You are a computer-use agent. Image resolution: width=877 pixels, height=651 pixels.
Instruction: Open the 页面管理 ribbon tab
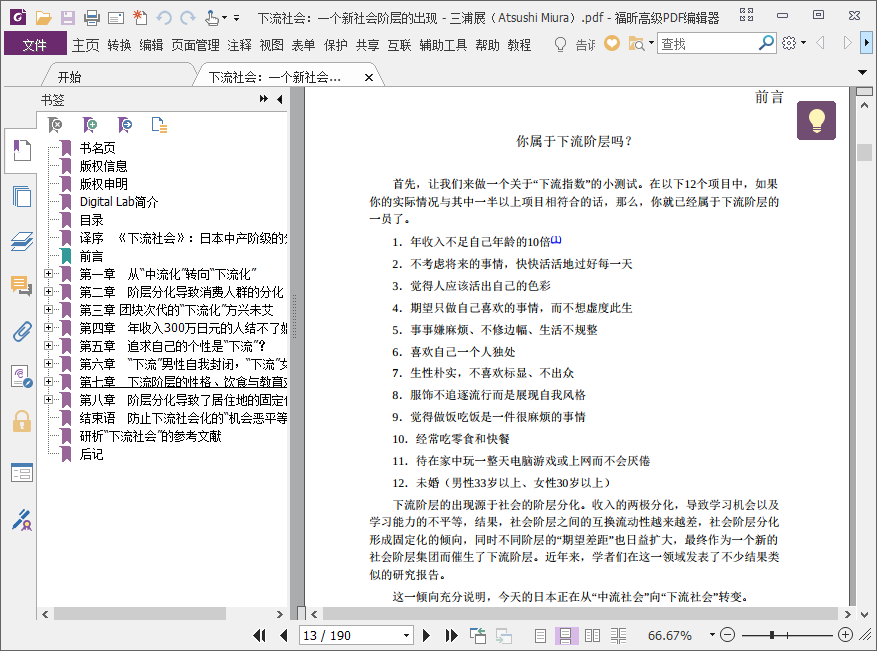[x=195, y=45]
